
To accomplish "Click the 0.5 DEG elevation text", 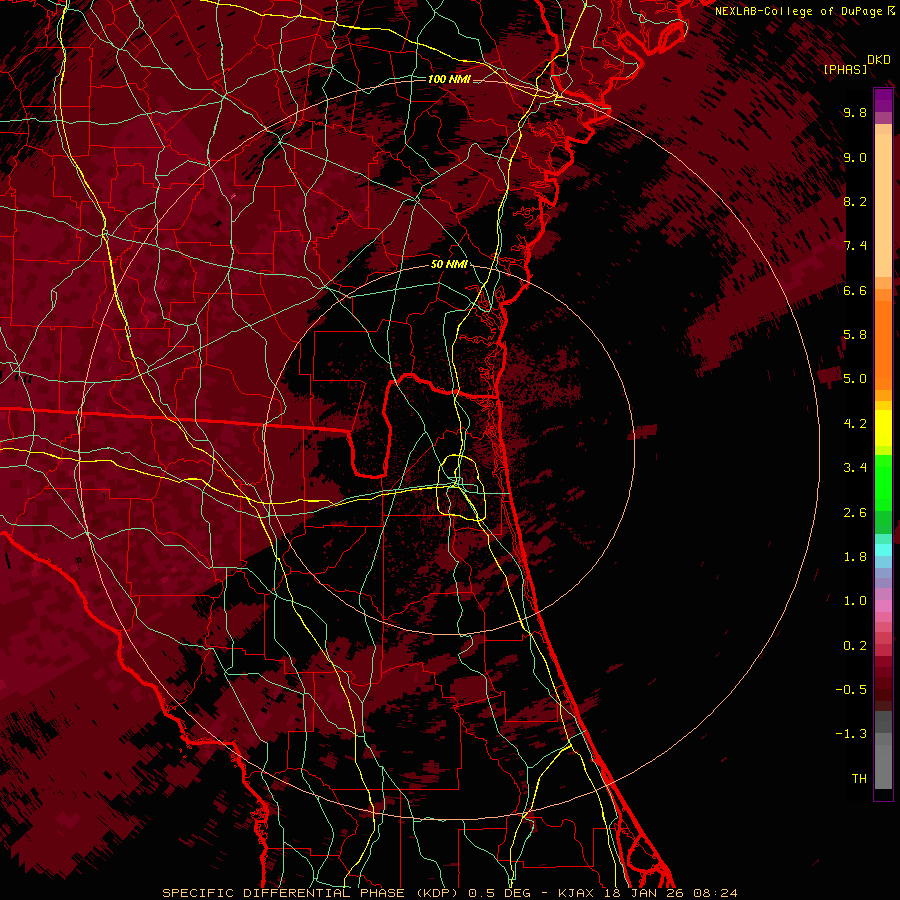I will [x=499, y=893].
